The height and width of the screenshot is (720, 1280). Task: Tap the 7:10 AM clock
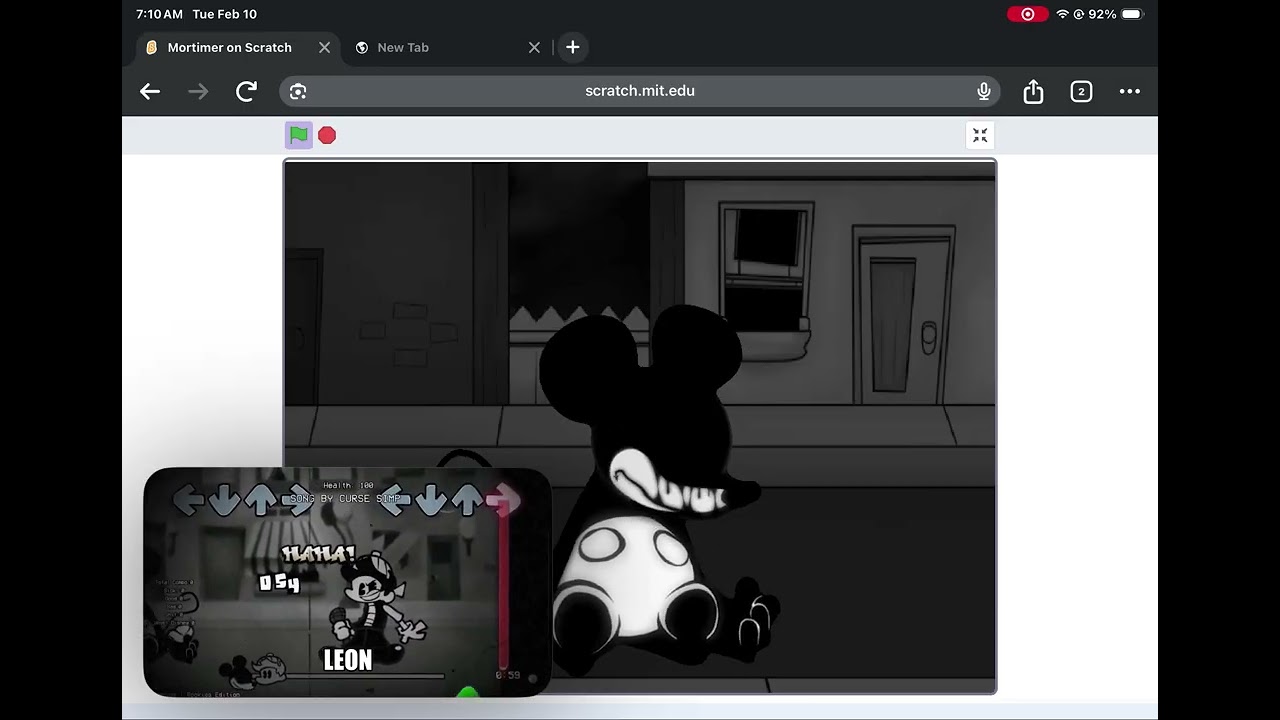click(159, 14)
